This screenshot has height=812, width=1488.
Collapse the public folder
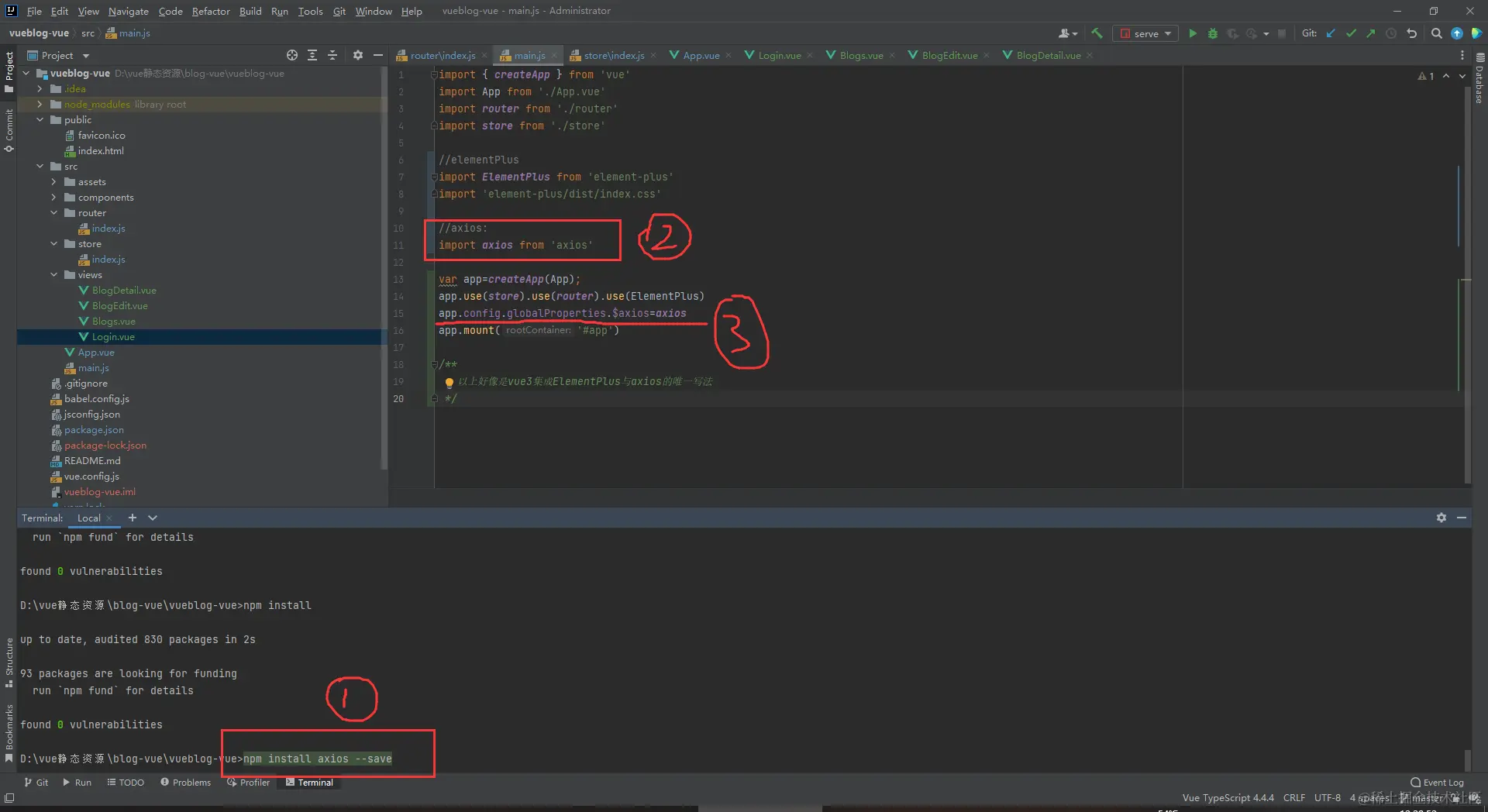pyautogui.click(x=40, y=120)
